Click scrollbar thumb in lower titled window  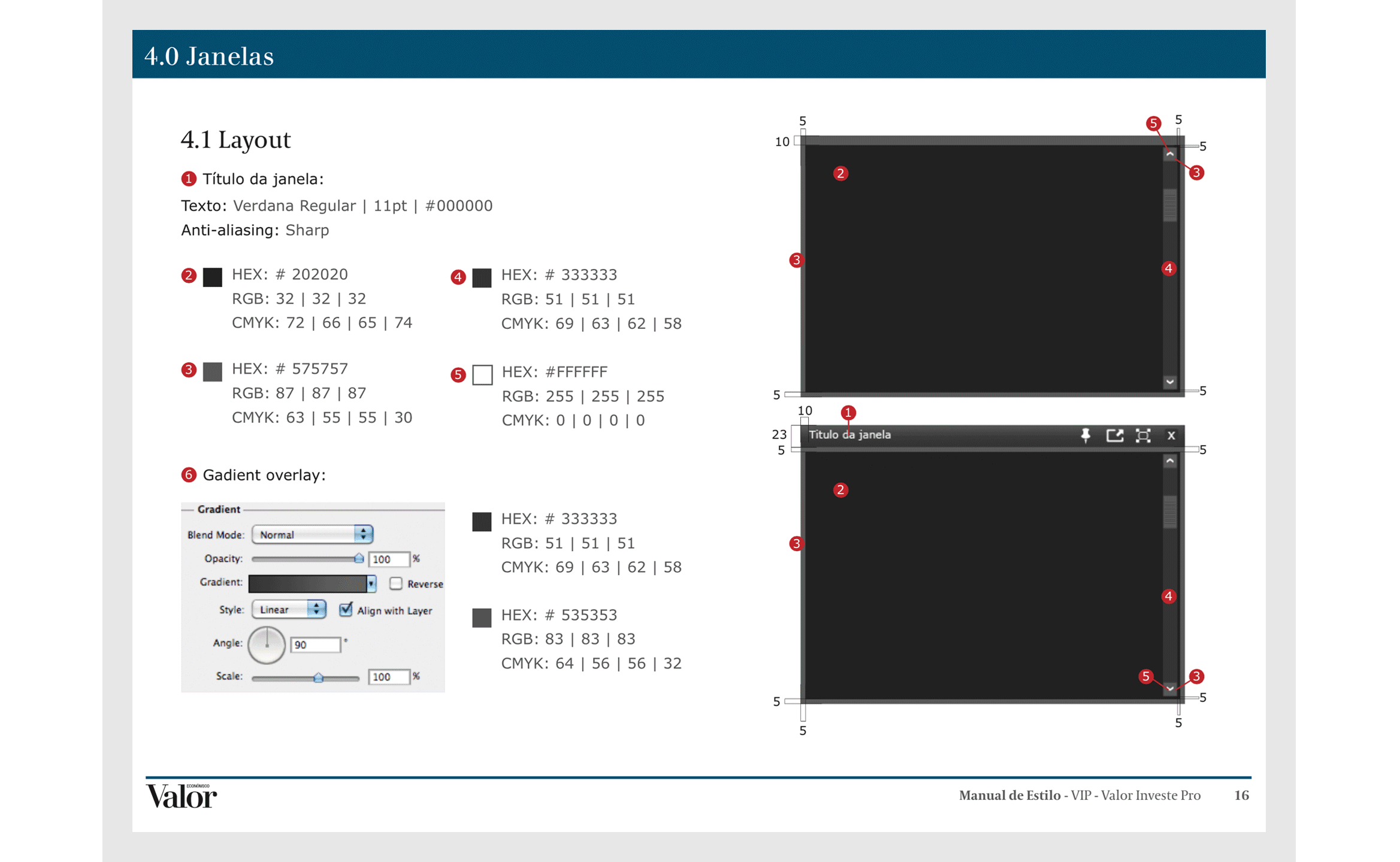click(1169, 512)
